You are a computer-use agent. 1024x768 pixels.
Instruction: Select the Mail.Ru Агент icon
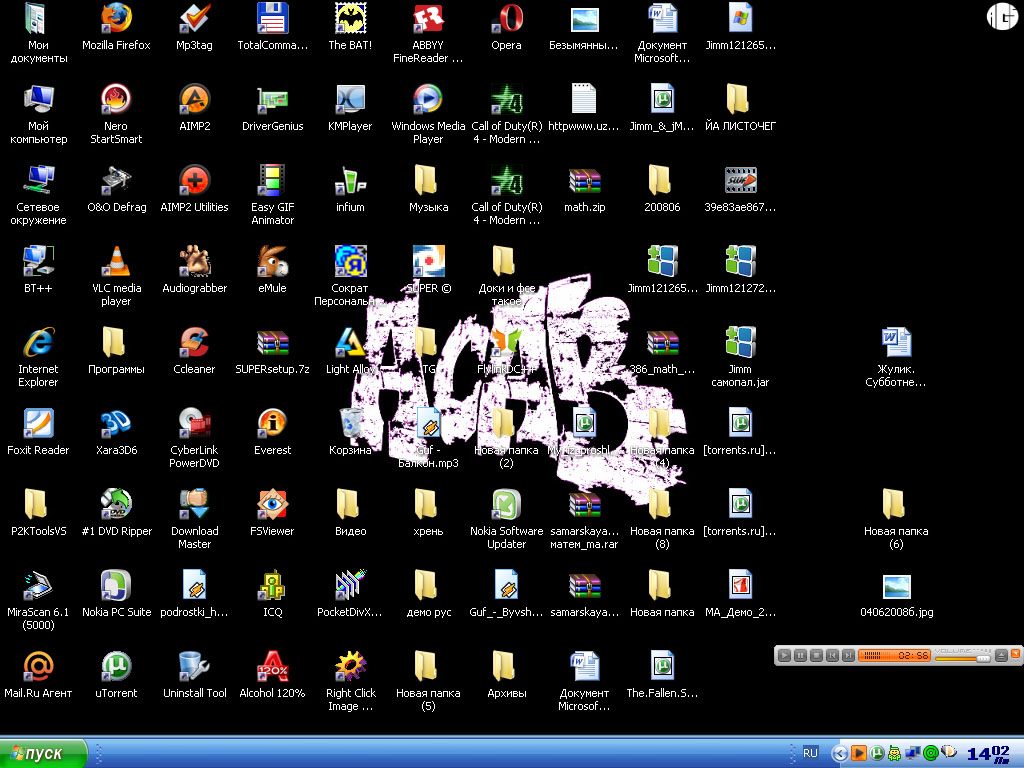pos(38,675)
